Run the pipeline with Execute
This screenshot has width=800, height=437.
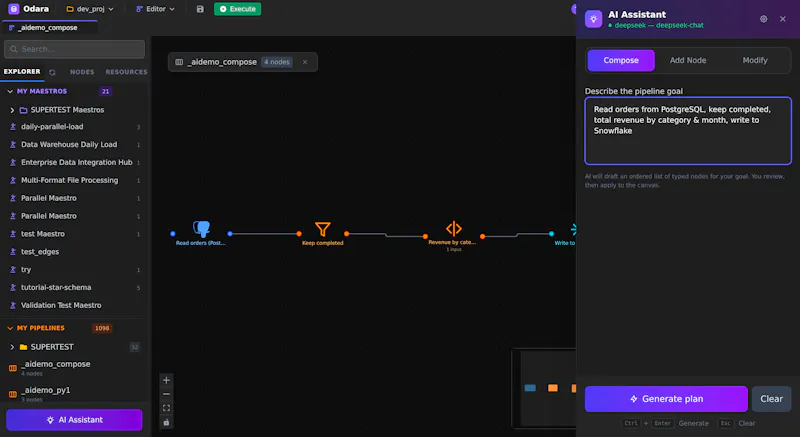237,9
